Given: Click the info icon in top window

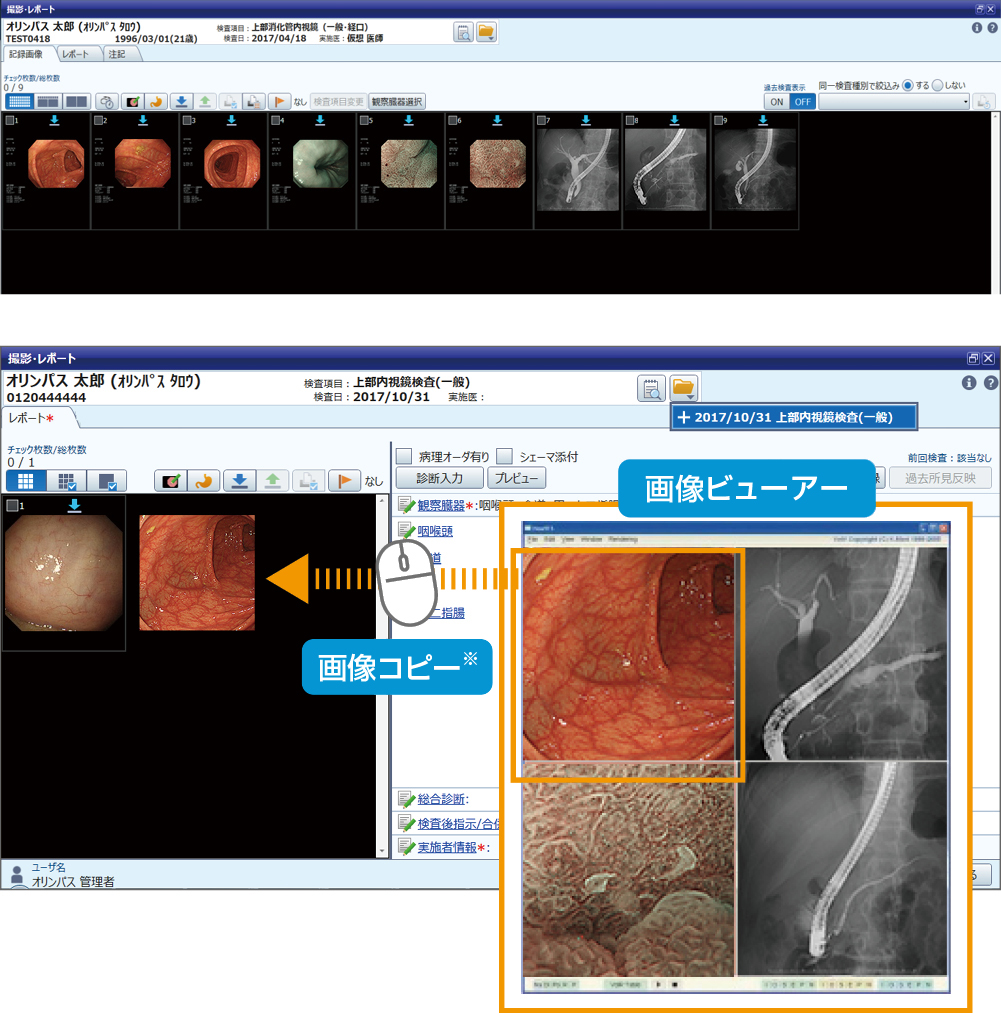Looking at the screenshot, I should [x=977, y=28].
